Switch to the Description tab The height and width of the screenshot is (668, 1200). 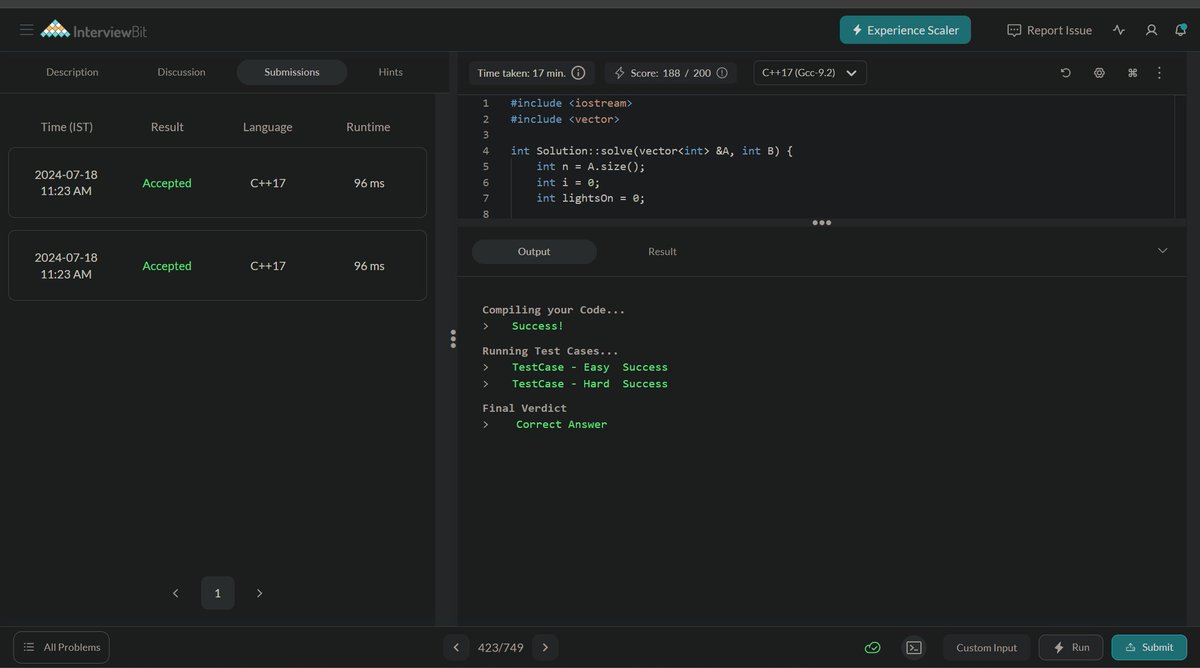pos(72,72)
